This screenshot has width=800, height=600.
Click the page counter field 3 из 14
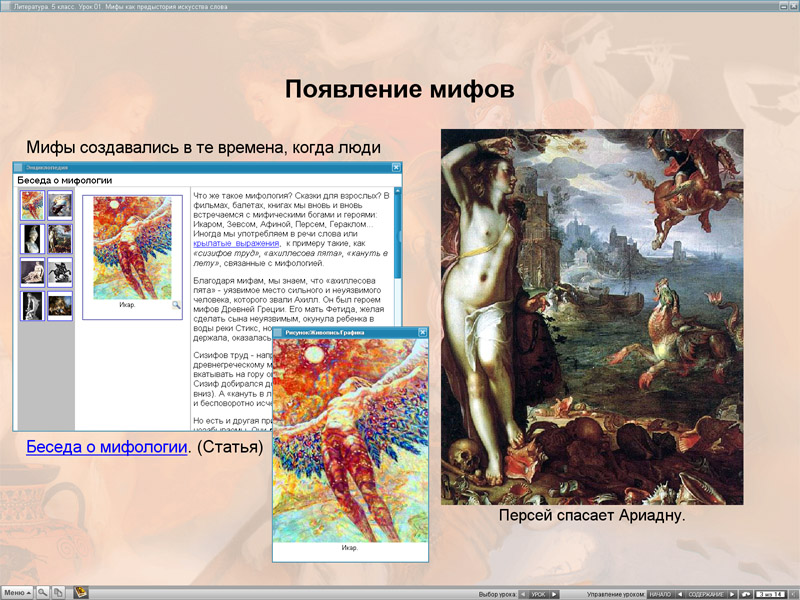pos(771,594)
